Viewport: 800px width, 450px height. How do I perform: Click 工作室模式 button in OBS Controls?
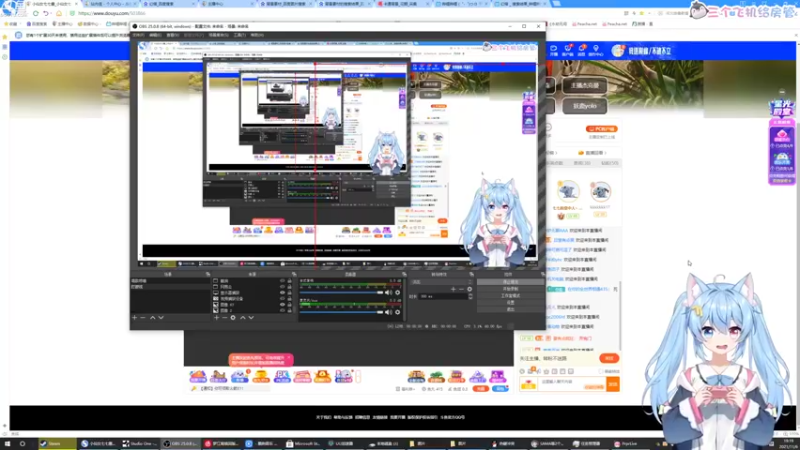(x=510, y=295)
